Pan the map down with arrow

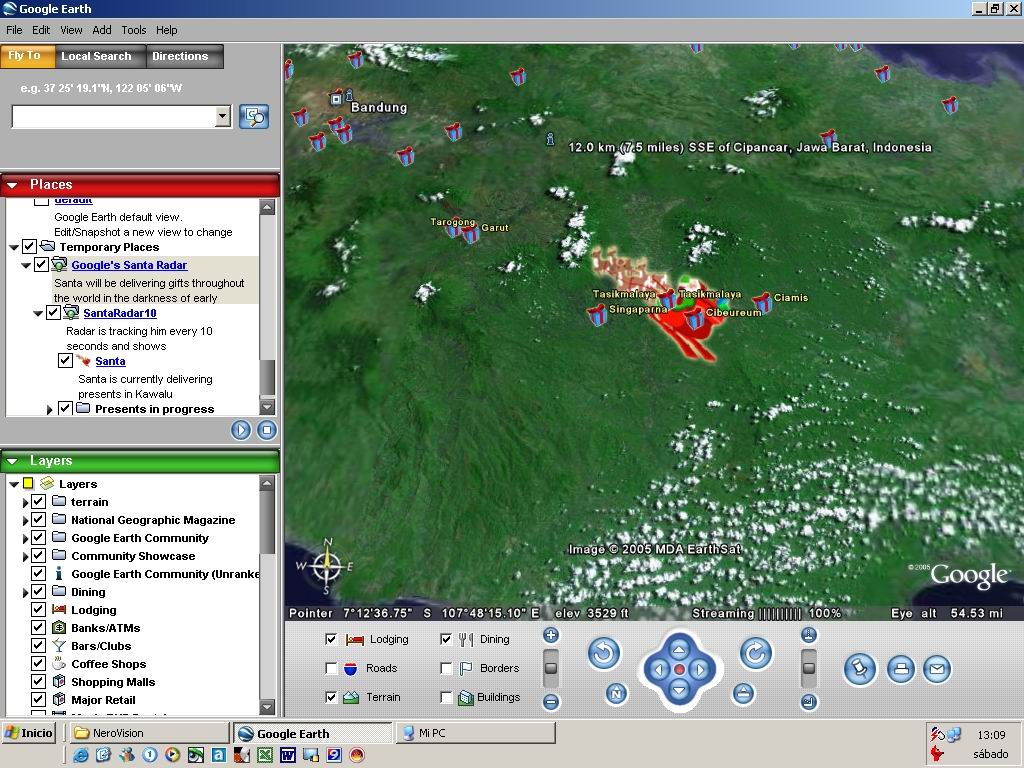pos(679,690)
